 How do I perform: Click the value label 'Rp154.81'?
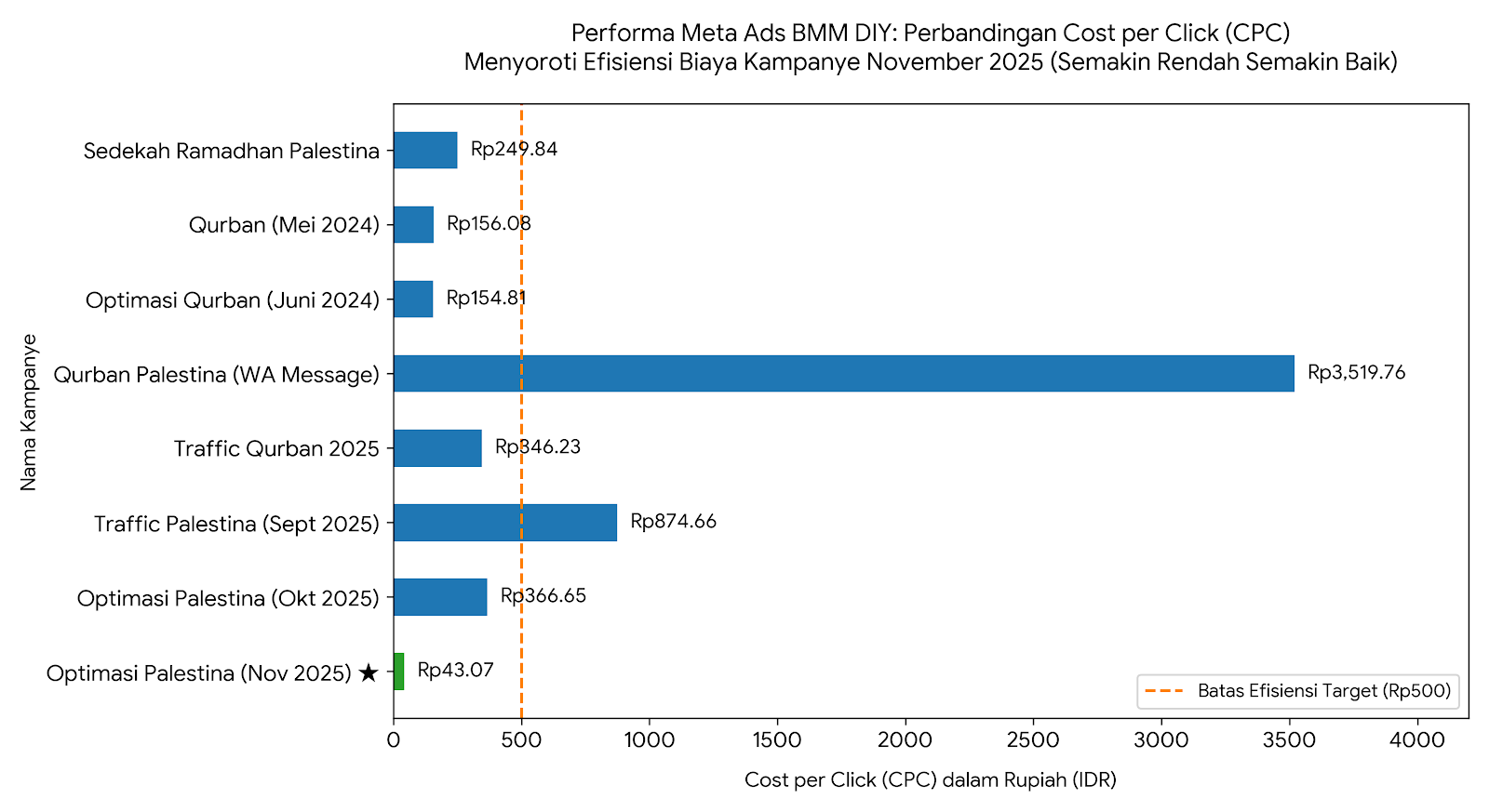click(x=487, y=299)
